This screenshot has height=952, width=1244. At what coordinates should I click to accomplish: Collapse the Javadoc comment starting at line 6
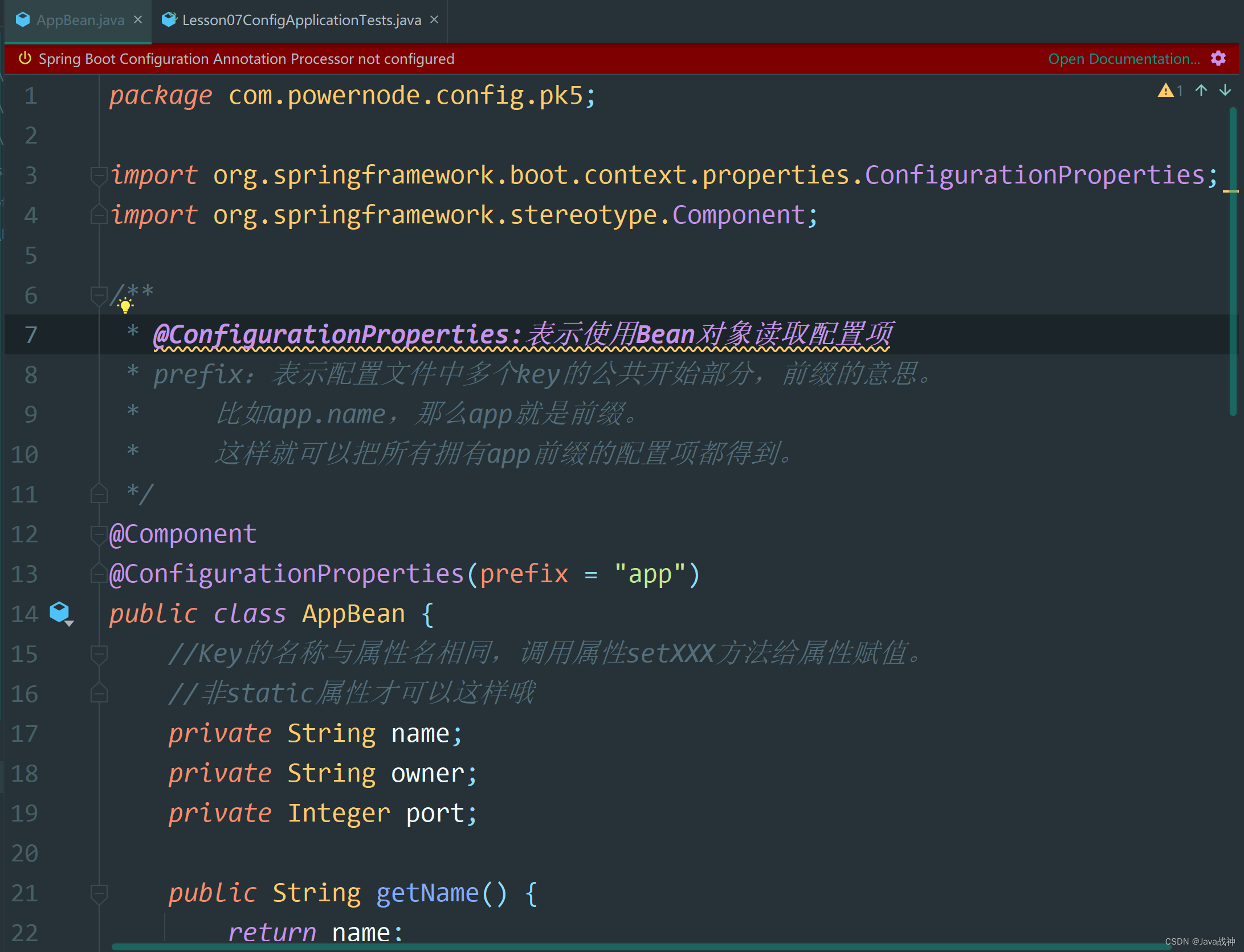click(x=99, y=295)
